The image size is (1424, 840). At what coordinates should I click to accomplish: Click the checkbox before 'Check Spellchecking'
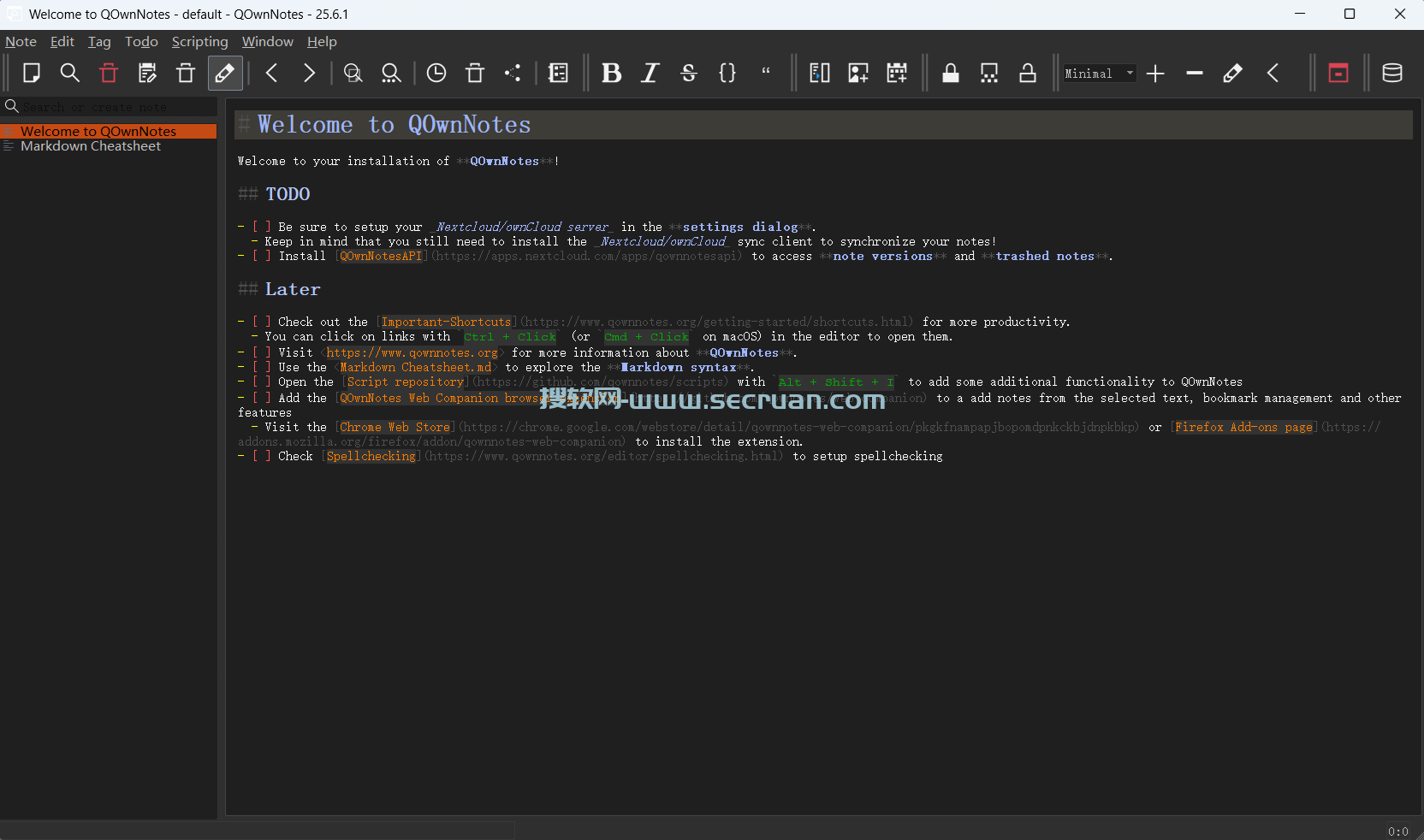[x=261, y=456]
